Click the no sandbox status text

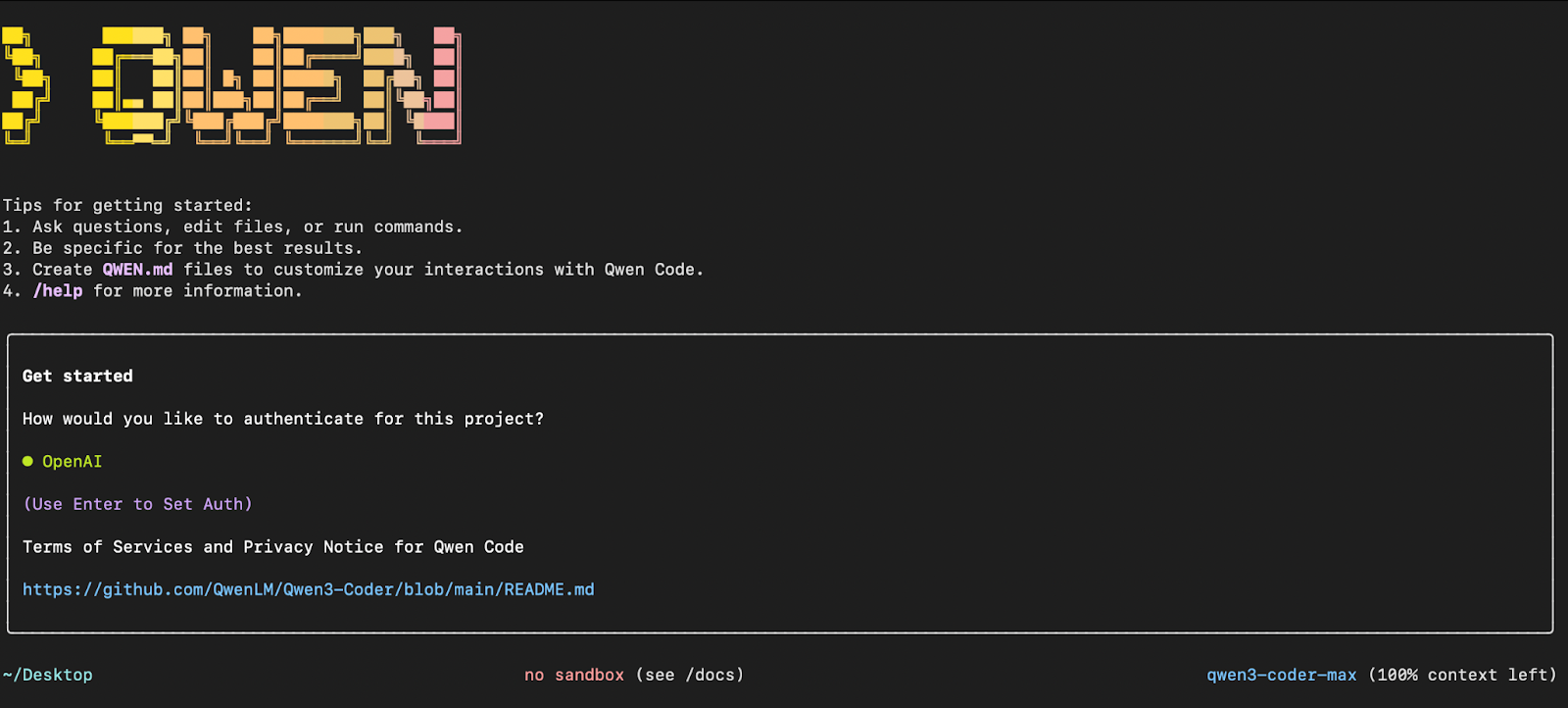click(x=574, y=675)
